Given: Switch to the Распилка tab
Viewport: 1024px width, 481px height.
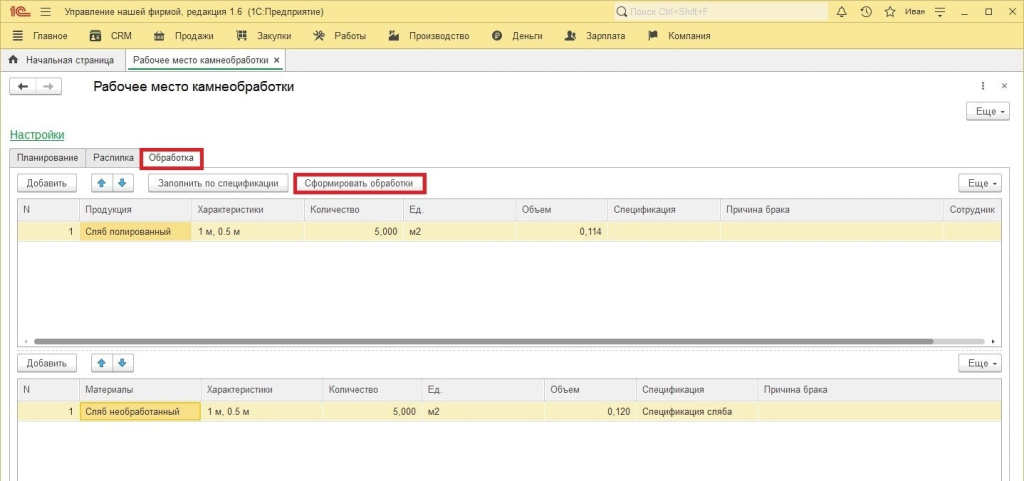Looking at the screenshot, I should pyautogui.click(x=114, y=157).
